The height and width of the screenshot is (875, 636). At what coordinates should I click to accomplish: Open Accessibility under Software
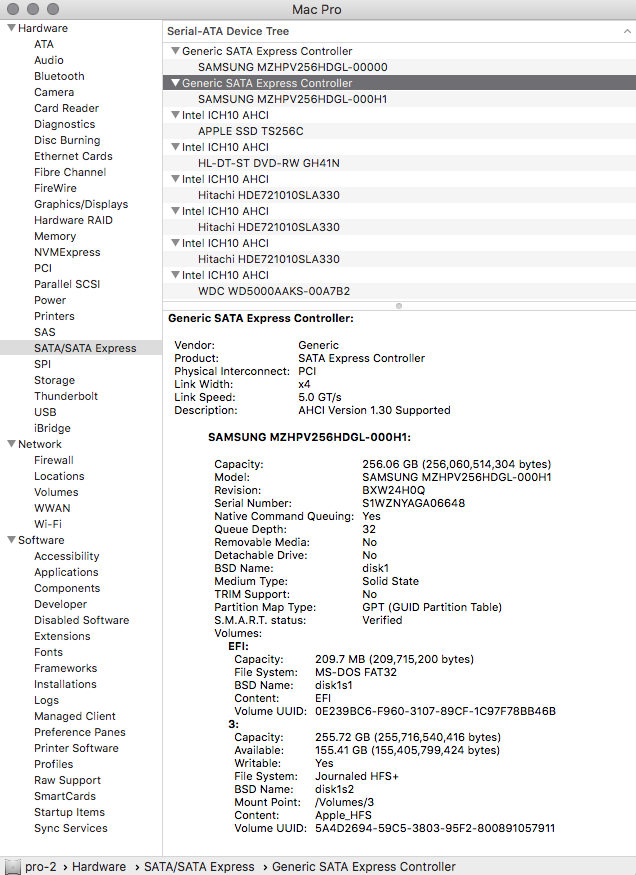(x=66, y=556)
